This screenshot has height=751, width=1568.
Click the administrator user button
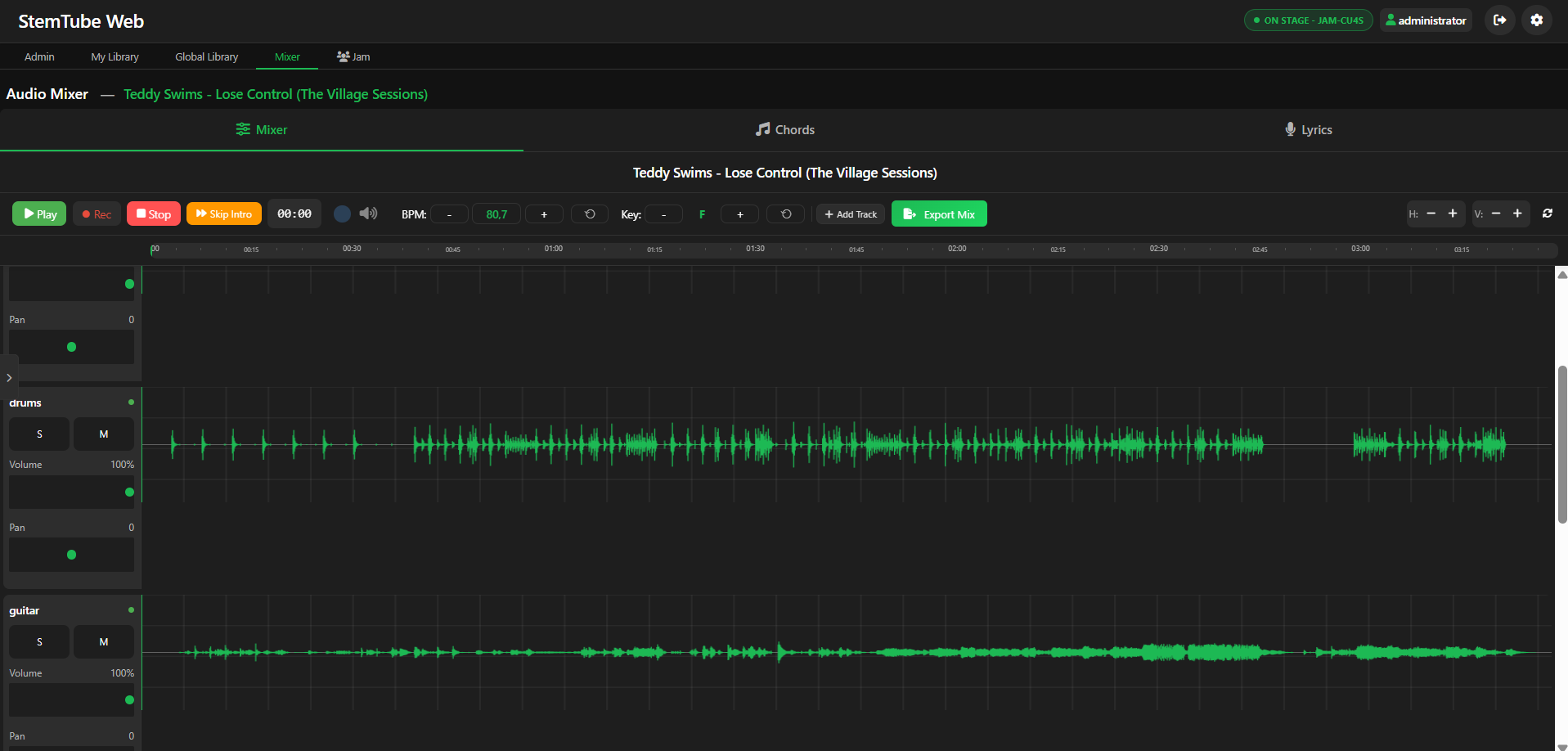point(1426,20)
